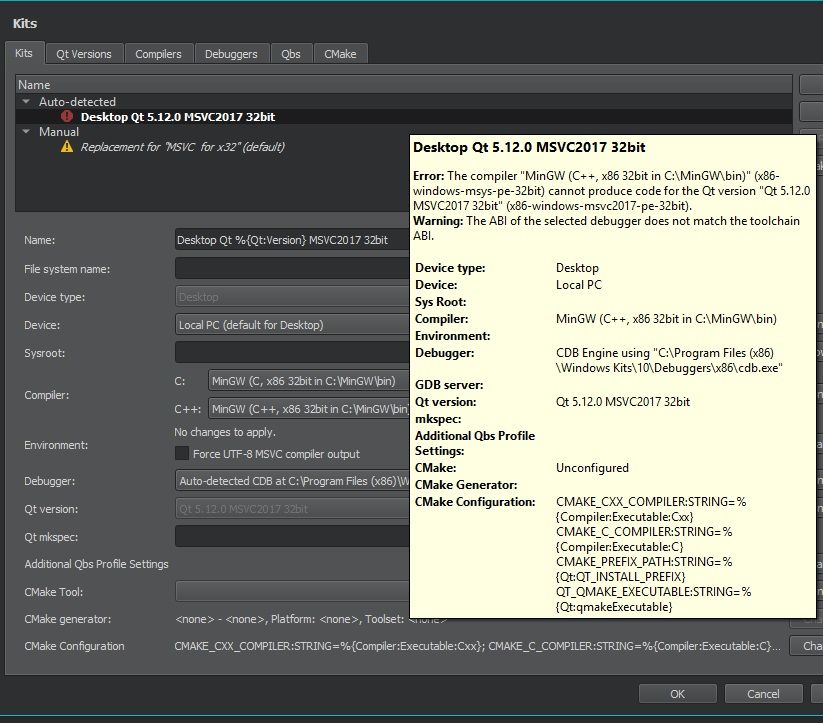The image size is (823, 723).
Task: Click the tooltip title Desktop Qt 5.12.0 MSVC2017 32bit
Action: tap(529, 147)
